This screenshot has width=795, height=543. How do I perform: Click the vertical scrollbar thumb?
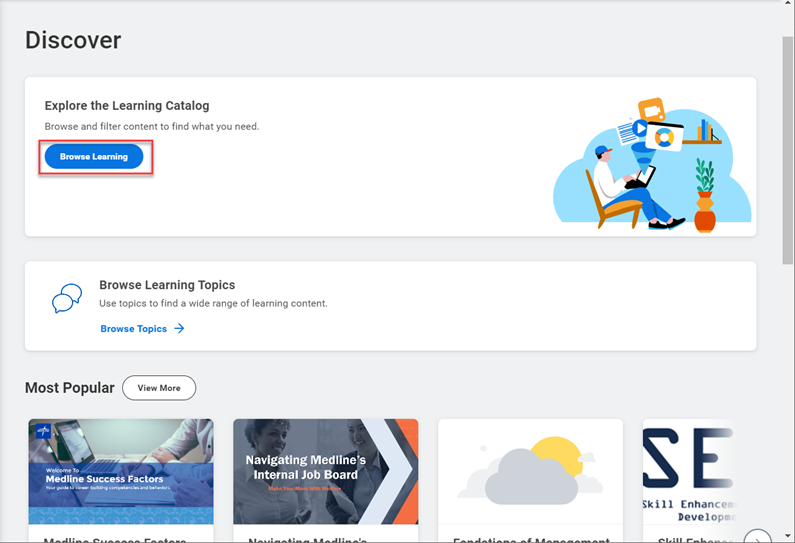tap(788, 150)
